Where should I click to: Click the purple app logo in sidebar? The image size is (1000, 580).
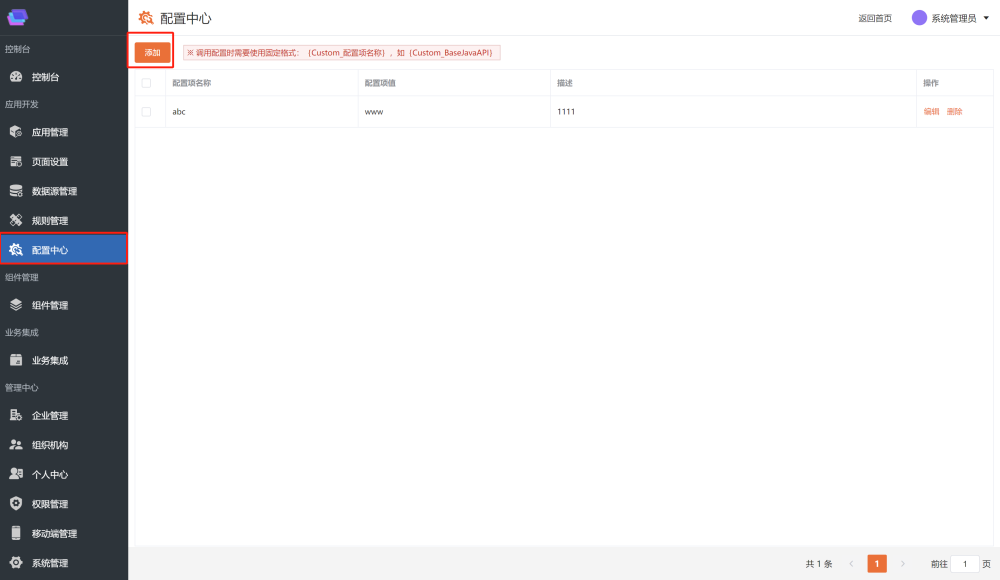point(18,16)
